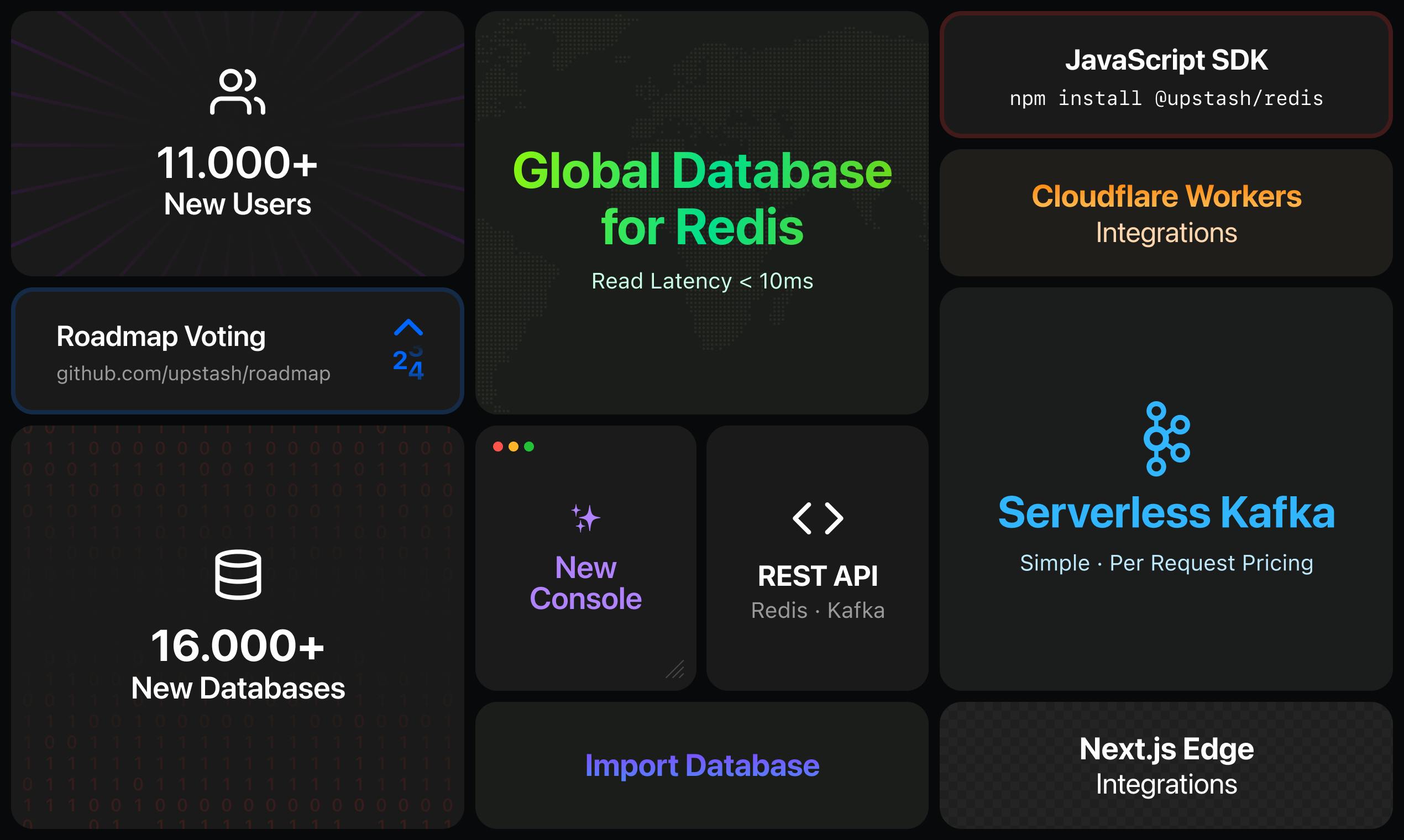This screenshot has height=840, width=1404.
Task: Click the "JavaScript SDK" heading
Action: click(x=1166, y=60)
